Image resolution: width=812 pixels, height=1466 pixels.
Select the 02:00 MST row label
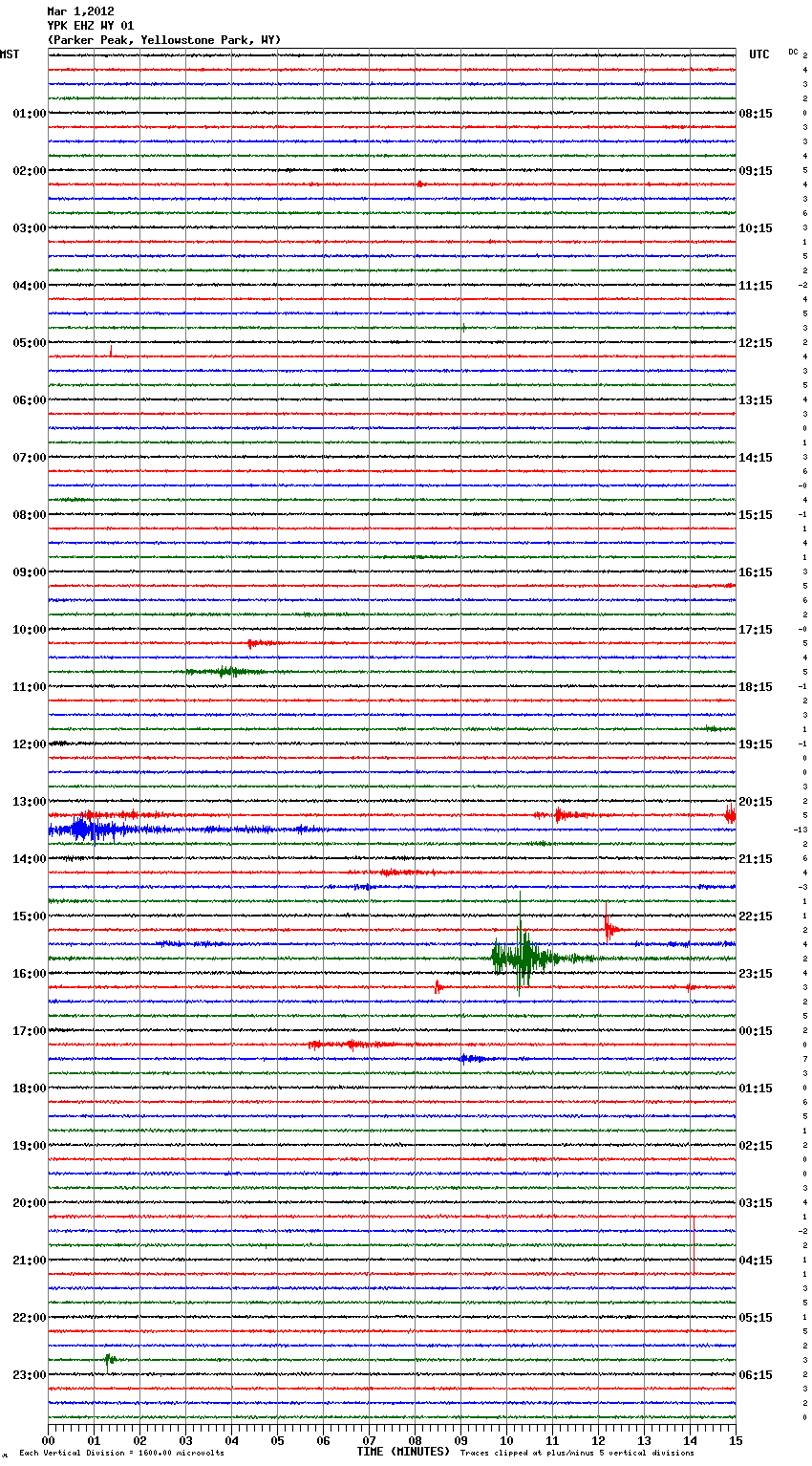pos(30,171)
